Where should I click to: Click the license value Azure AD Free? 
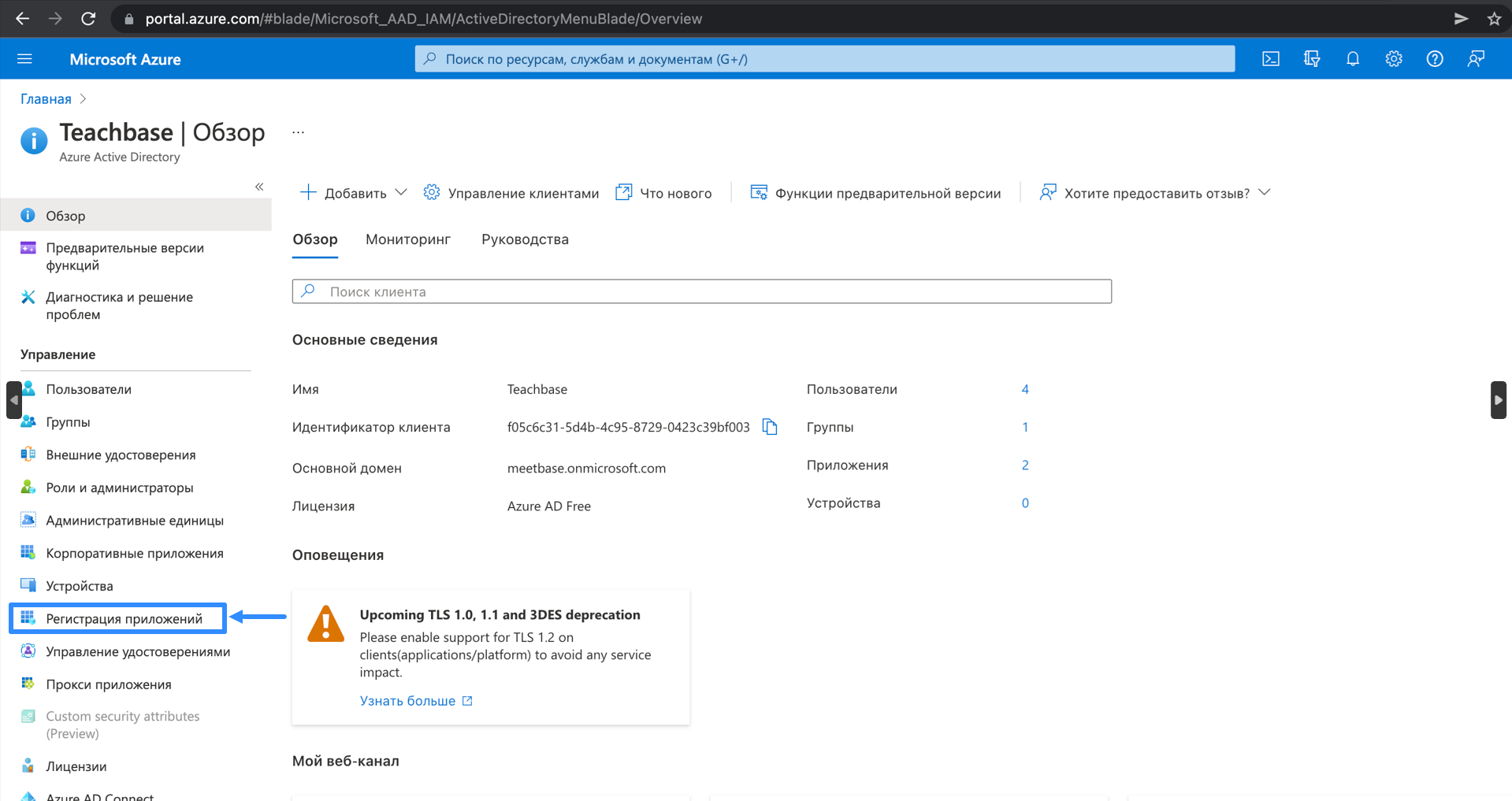pos(549,506)
